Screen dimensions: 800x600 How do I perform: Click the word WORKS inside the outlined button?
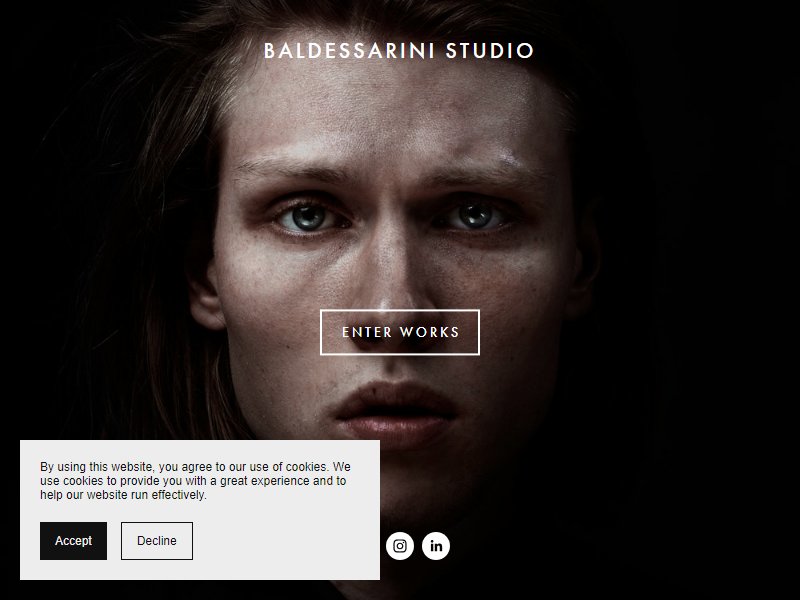430,332
